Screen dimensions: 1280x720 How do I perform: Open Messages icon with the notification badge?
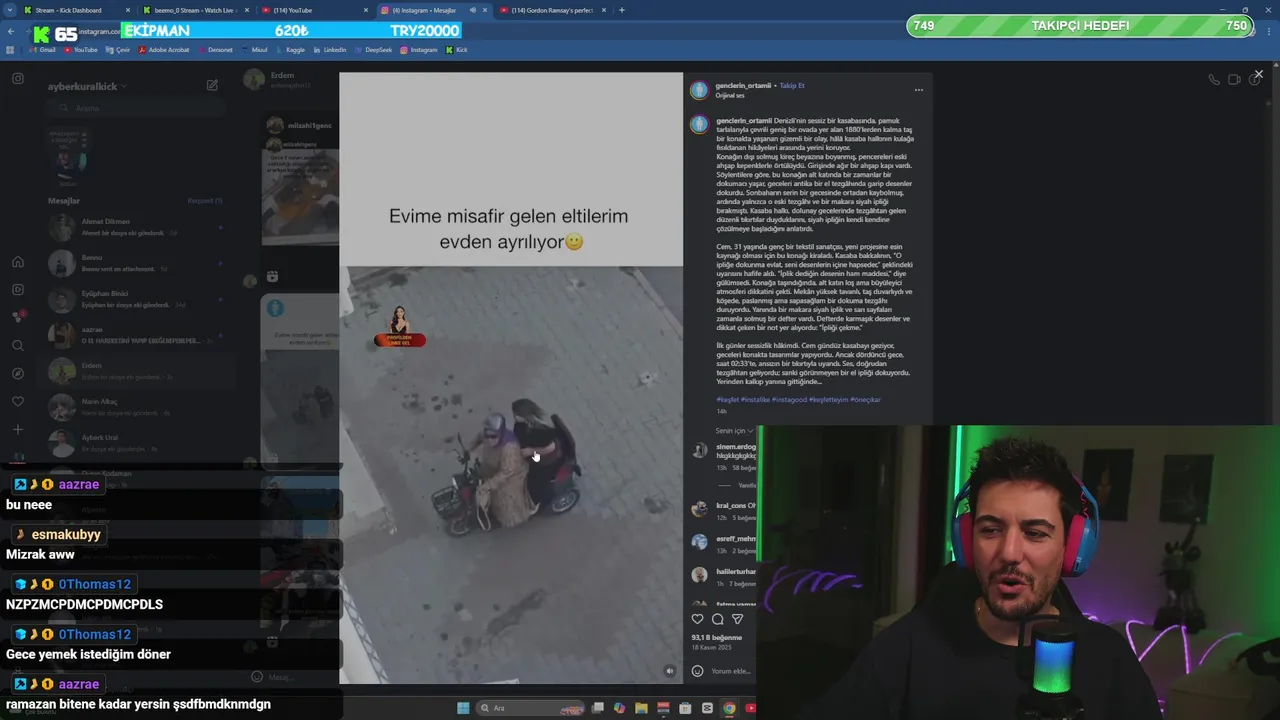click(x=17, y=317)
